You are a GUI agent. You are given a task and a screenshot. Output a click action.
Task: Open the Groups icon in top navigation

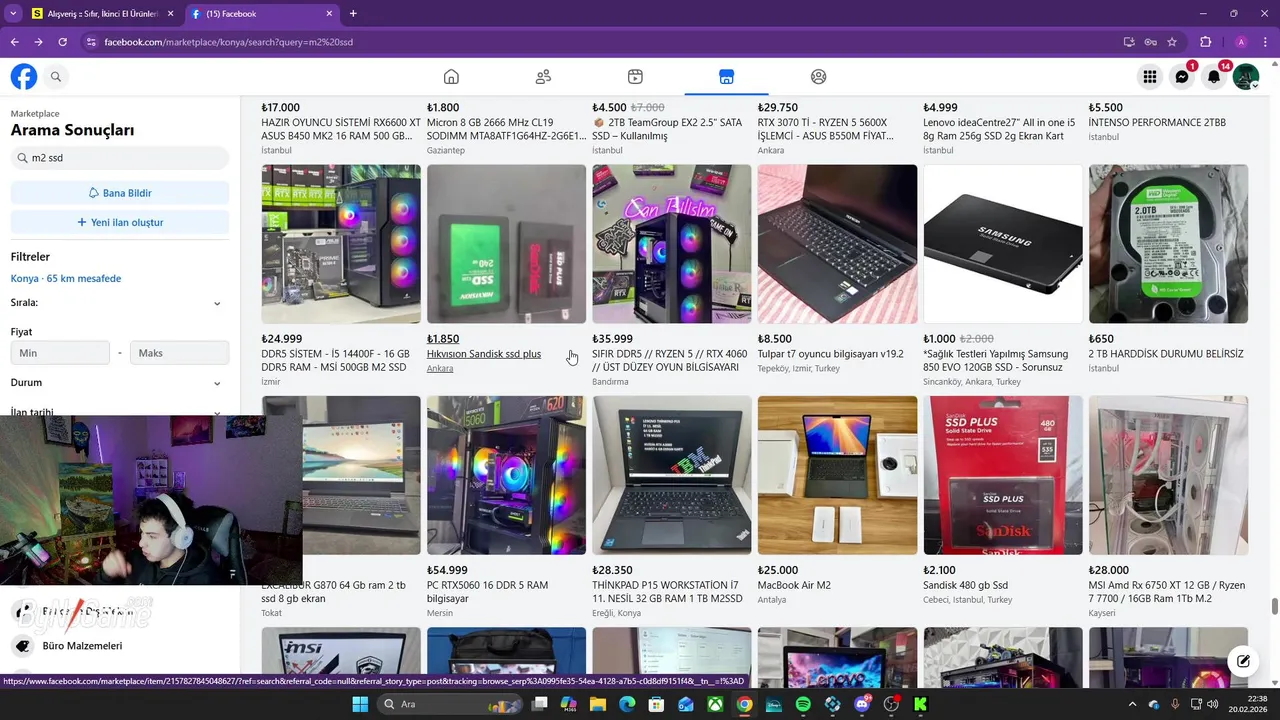(x=818, y=77)
